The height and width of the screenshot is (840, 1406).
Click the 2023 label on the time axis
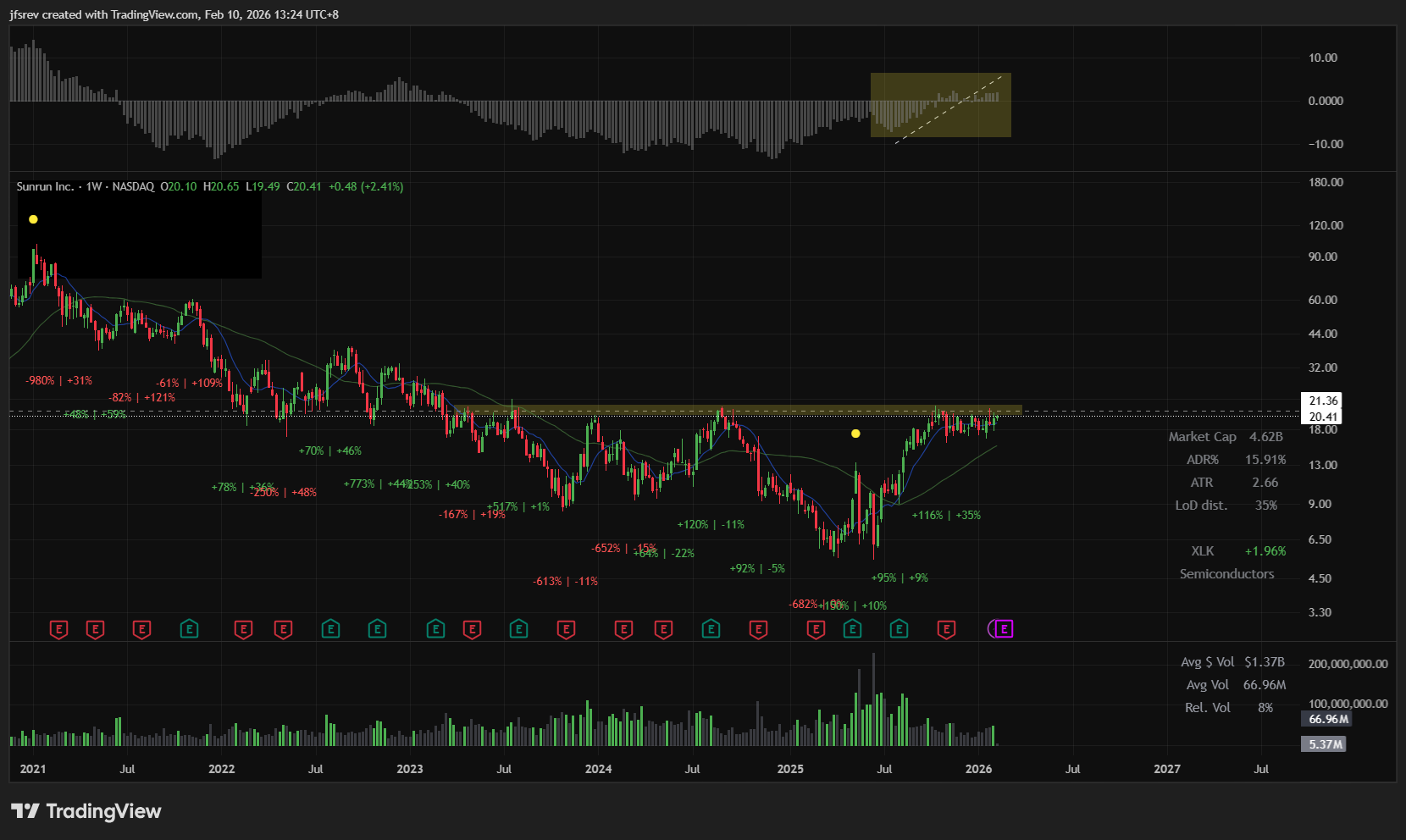[409, 769]
